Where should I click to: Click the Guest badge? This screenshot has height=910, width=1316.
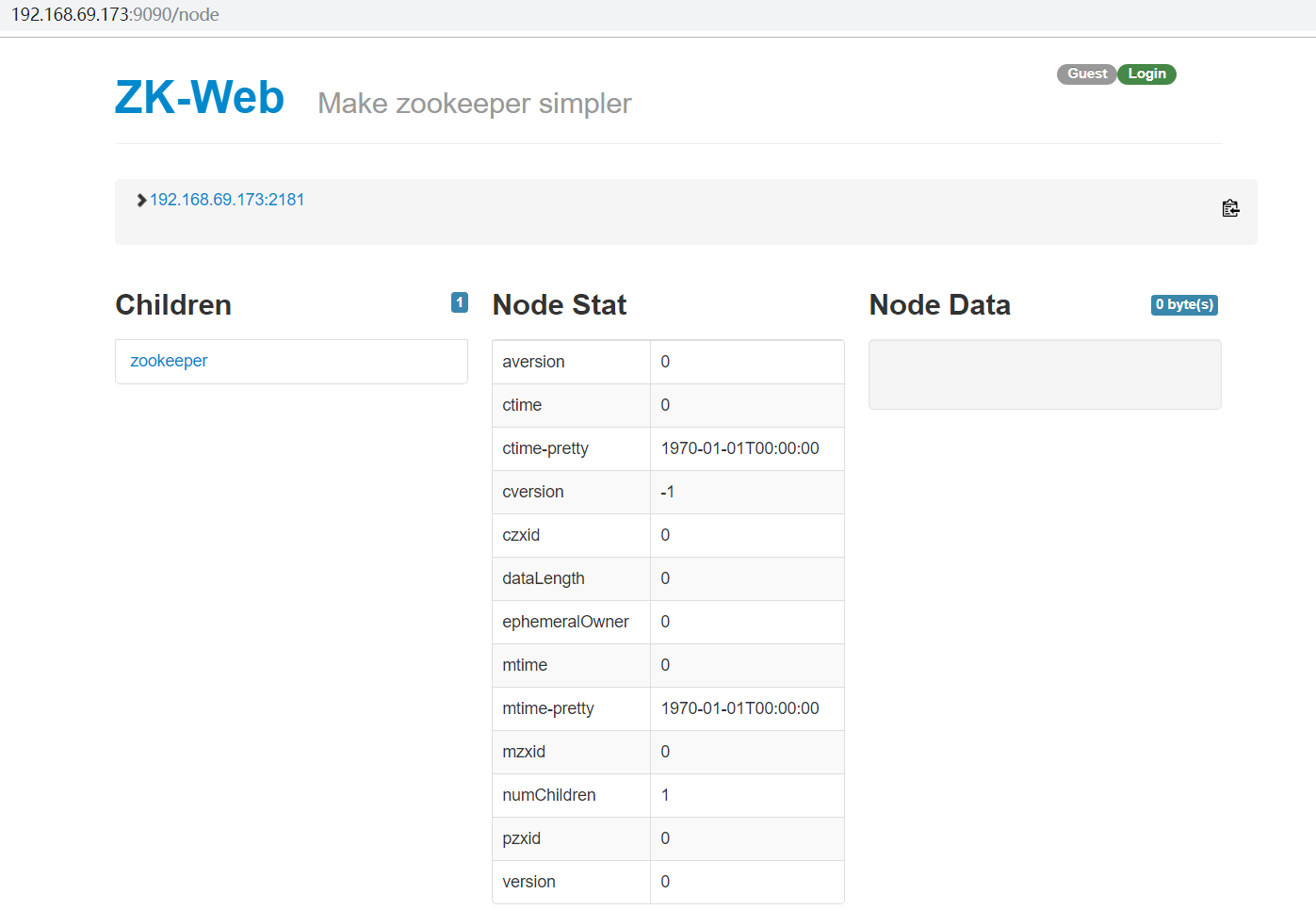pyautogui.click(x=1087, y=74)
